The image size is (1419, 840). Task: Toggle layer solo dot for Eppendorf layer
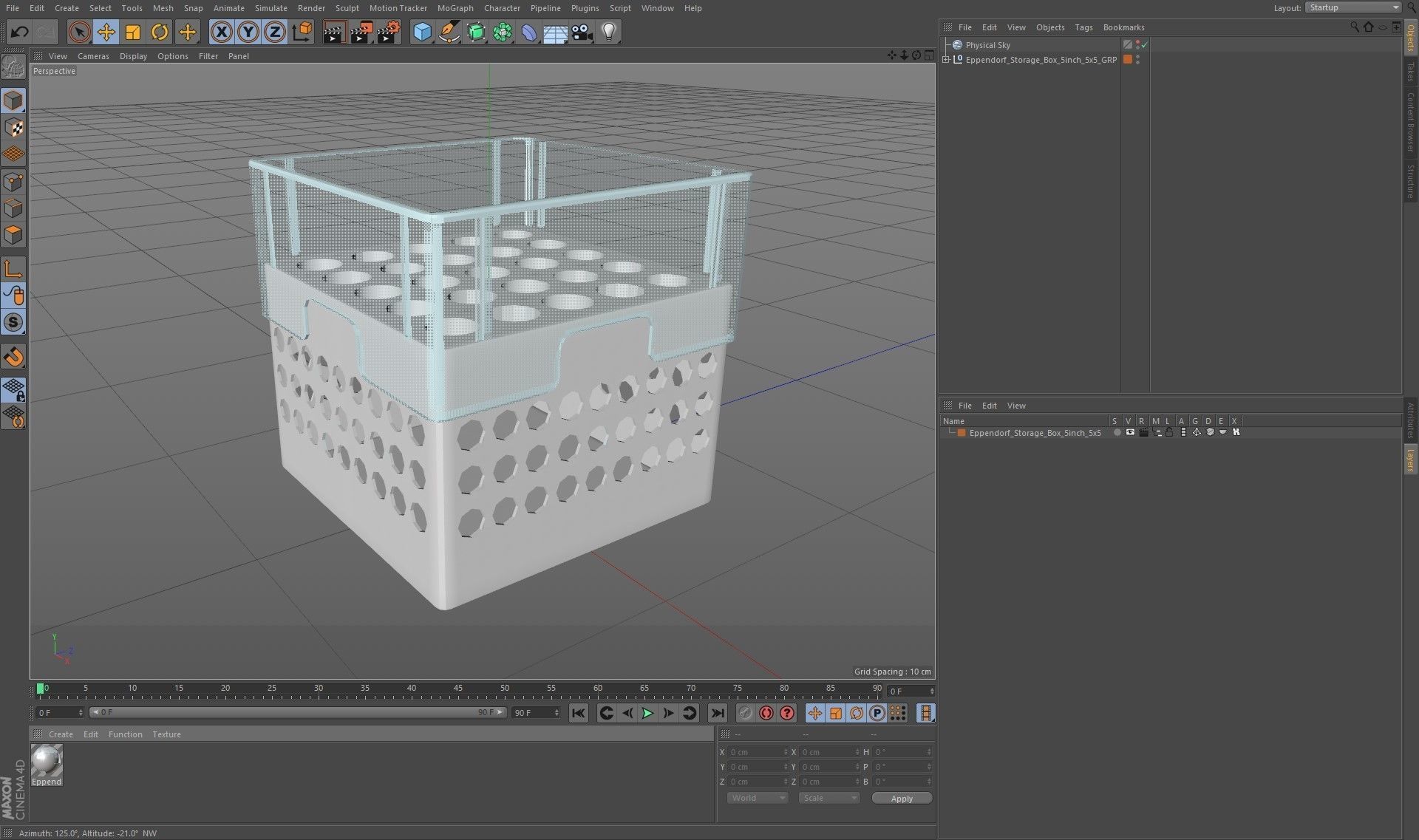tap(1117, 432)
